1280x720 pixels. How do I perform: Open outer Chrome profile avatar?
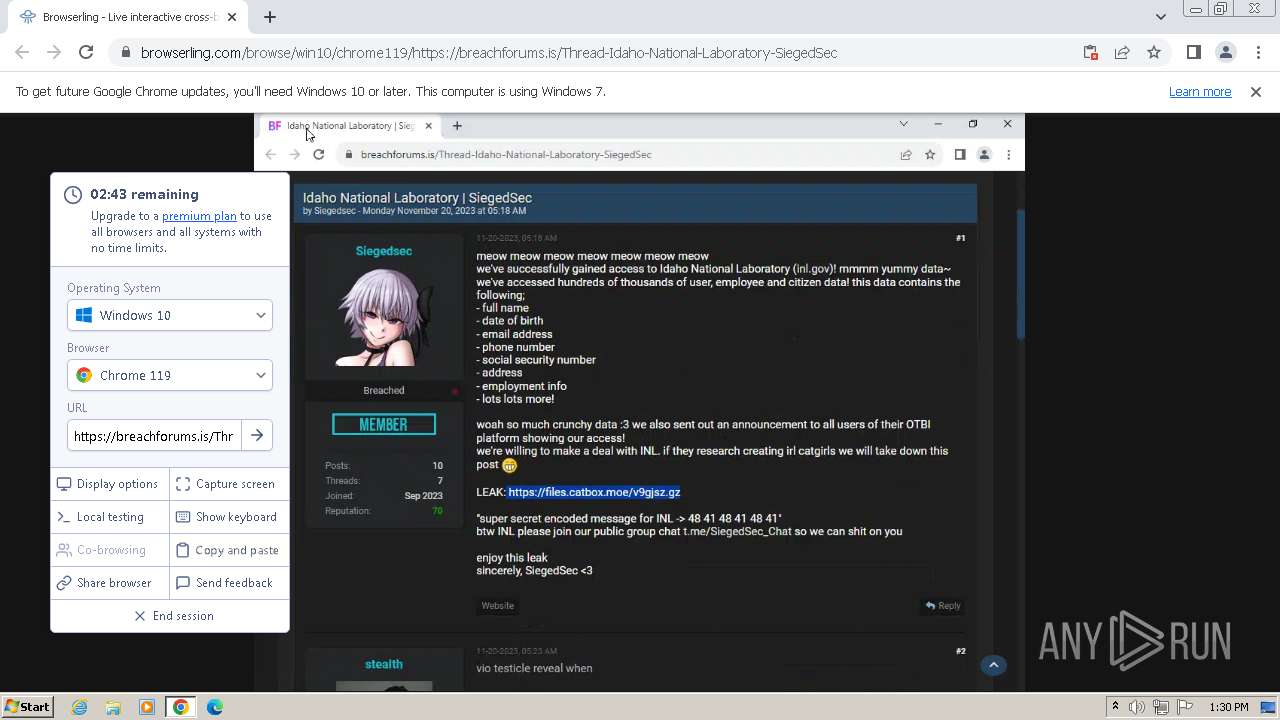[x=1226, y=53]
